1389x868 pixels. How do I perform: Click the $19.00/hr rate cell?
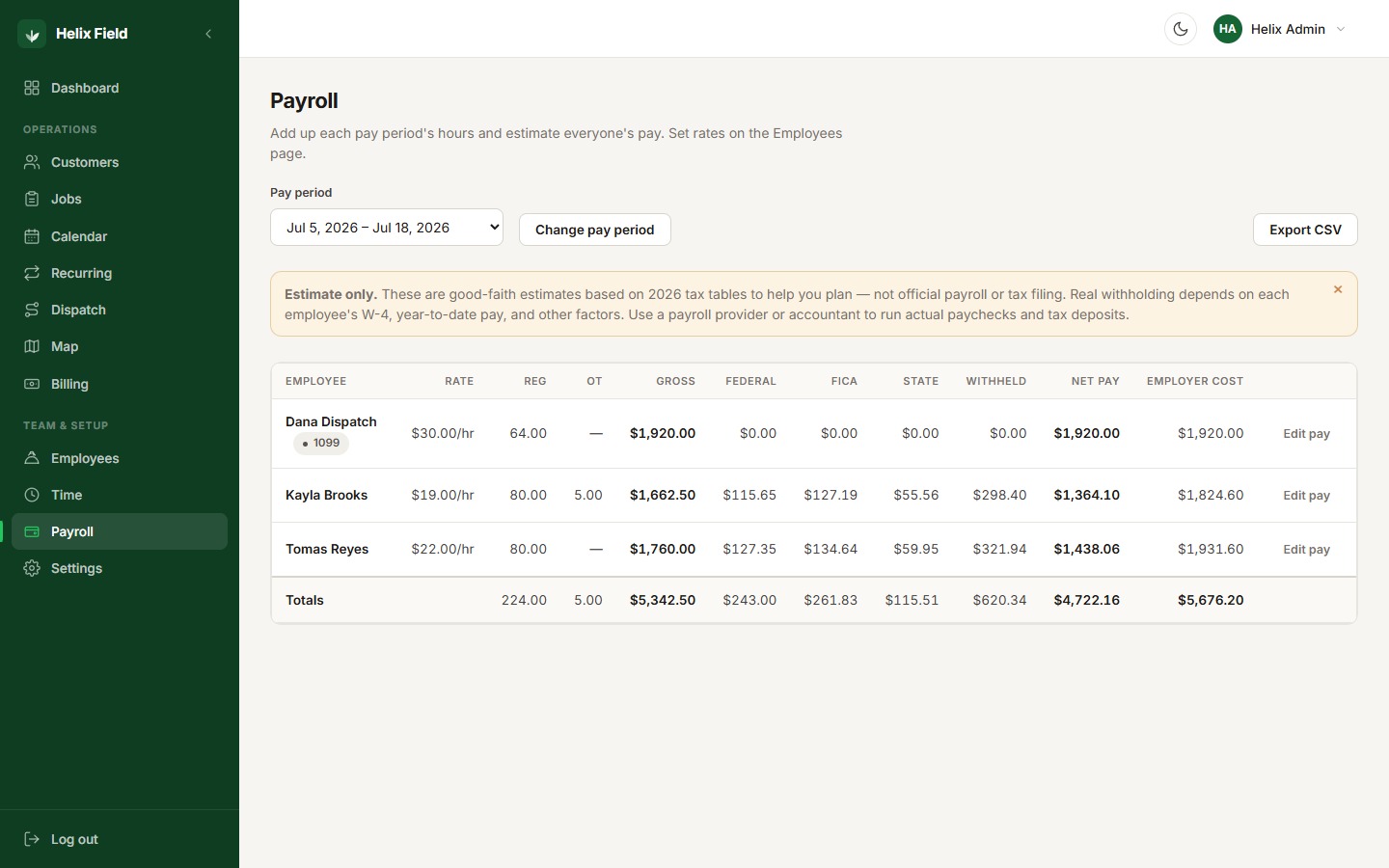(x=443, y=495)
